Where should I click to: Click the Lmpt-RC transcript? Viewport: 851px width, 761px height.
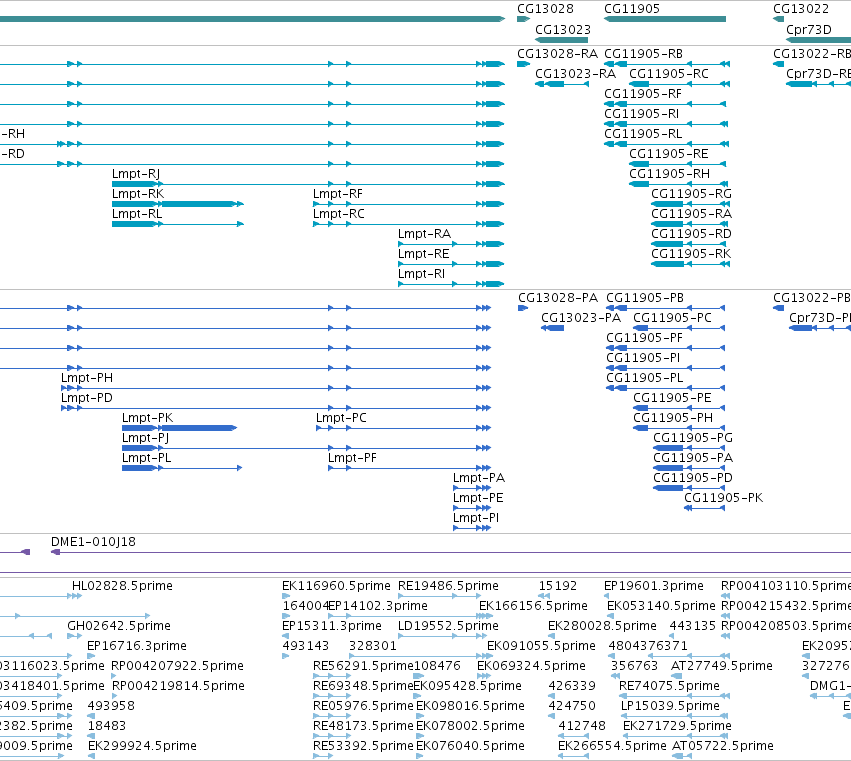click(x=409, y=224)
